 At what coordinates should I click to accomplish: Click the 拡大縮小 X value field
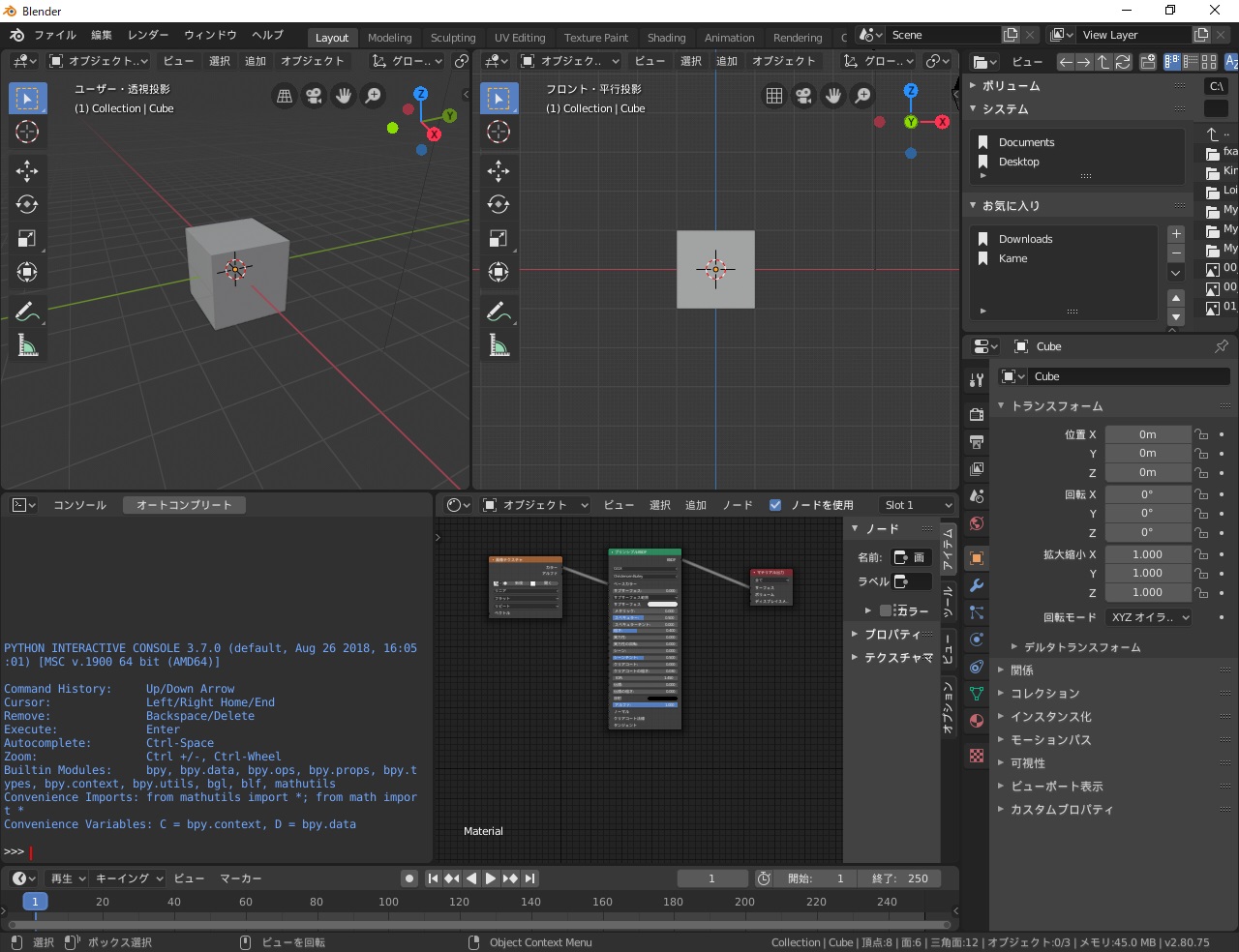pos(1147,554)
